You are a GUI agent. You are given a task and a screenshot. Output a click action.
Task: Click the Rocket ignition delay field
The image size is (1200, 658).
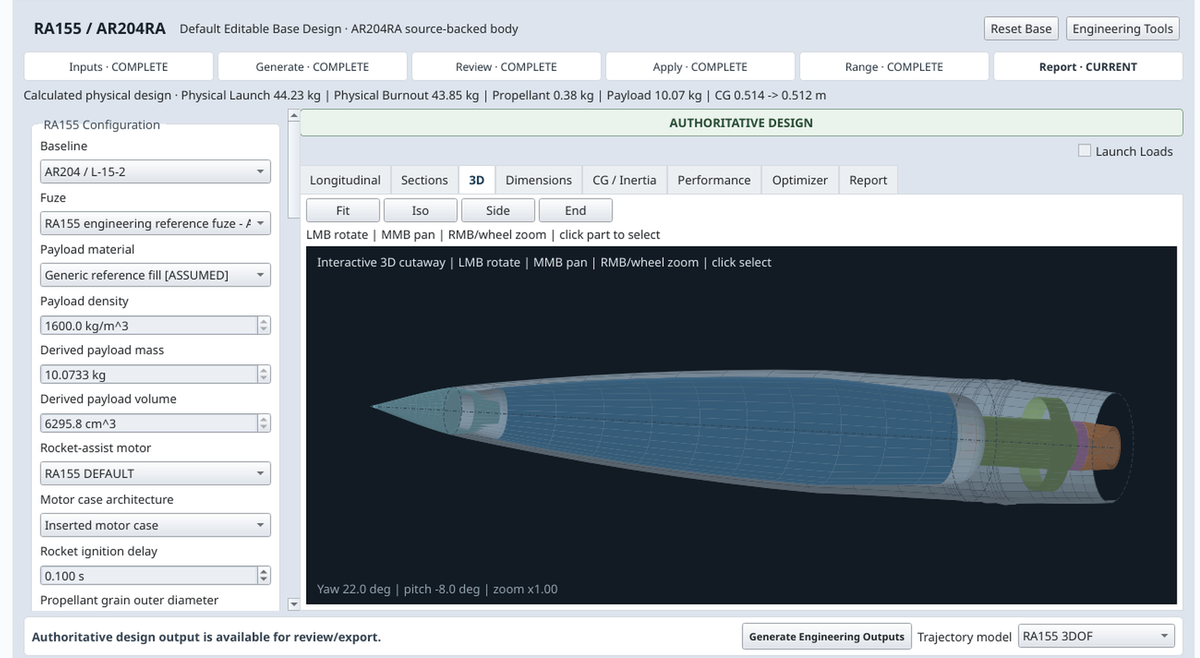[148, 576]
